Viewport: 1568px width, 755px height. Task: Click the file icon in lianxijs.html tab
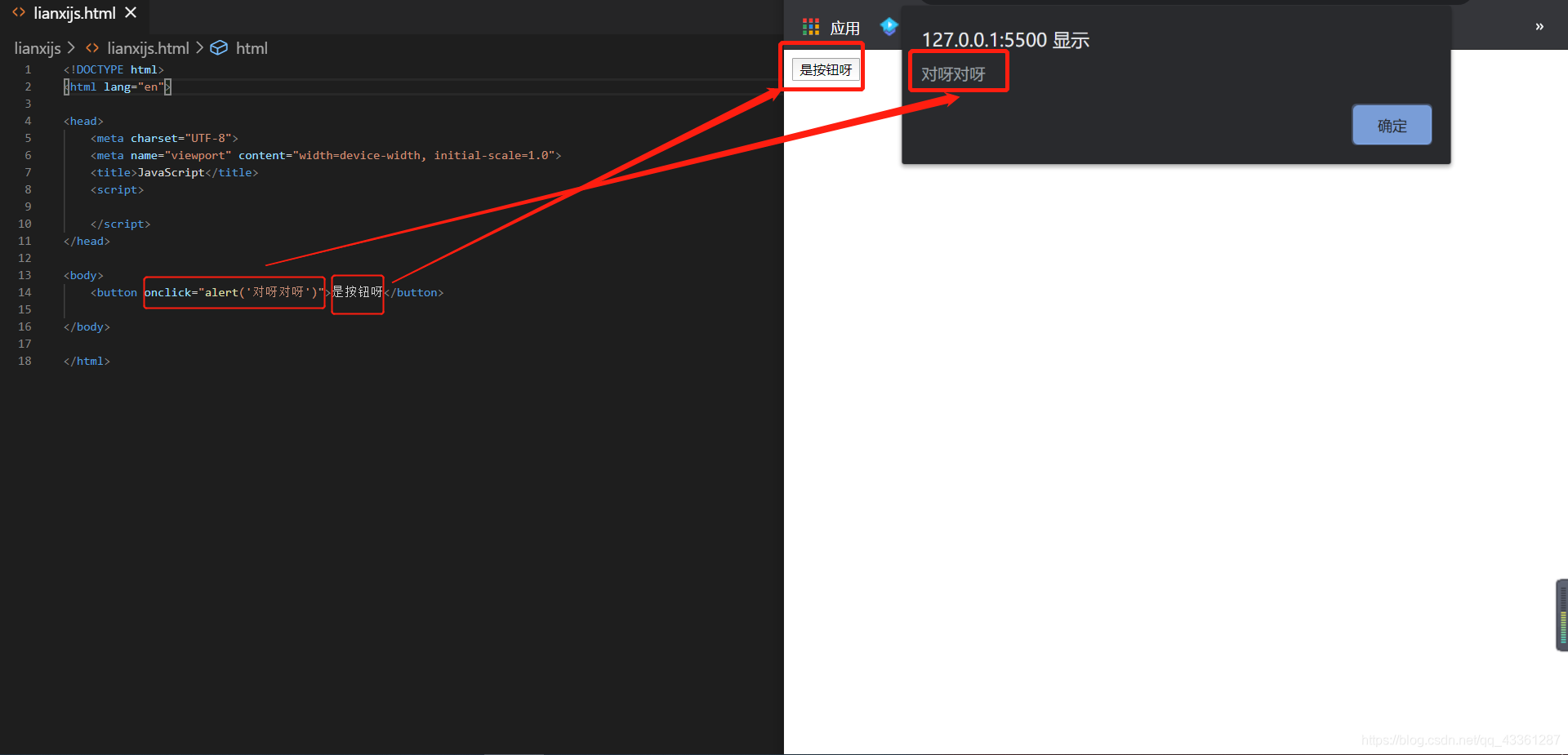pyautogui.click(x=19, y=12)
